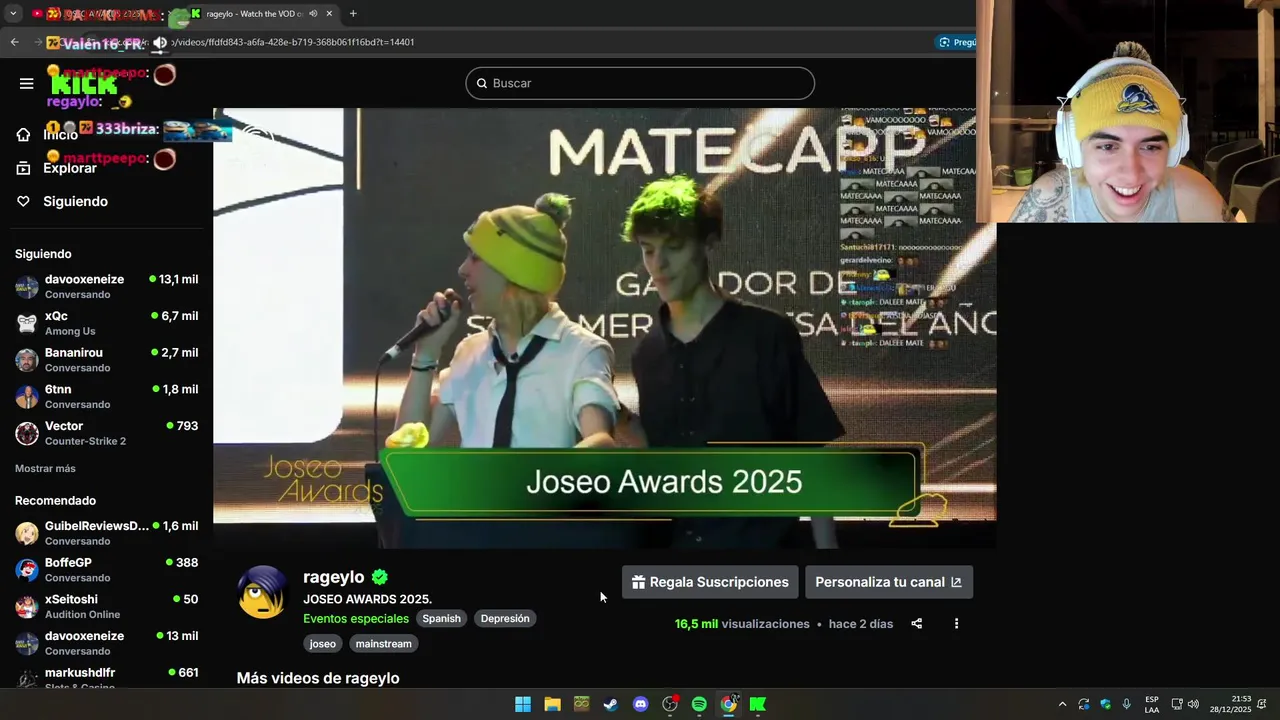The width and height of the screenshot is (1280, 720).
Task: Open Steam from the taskbar
Action: pos(611,704)
